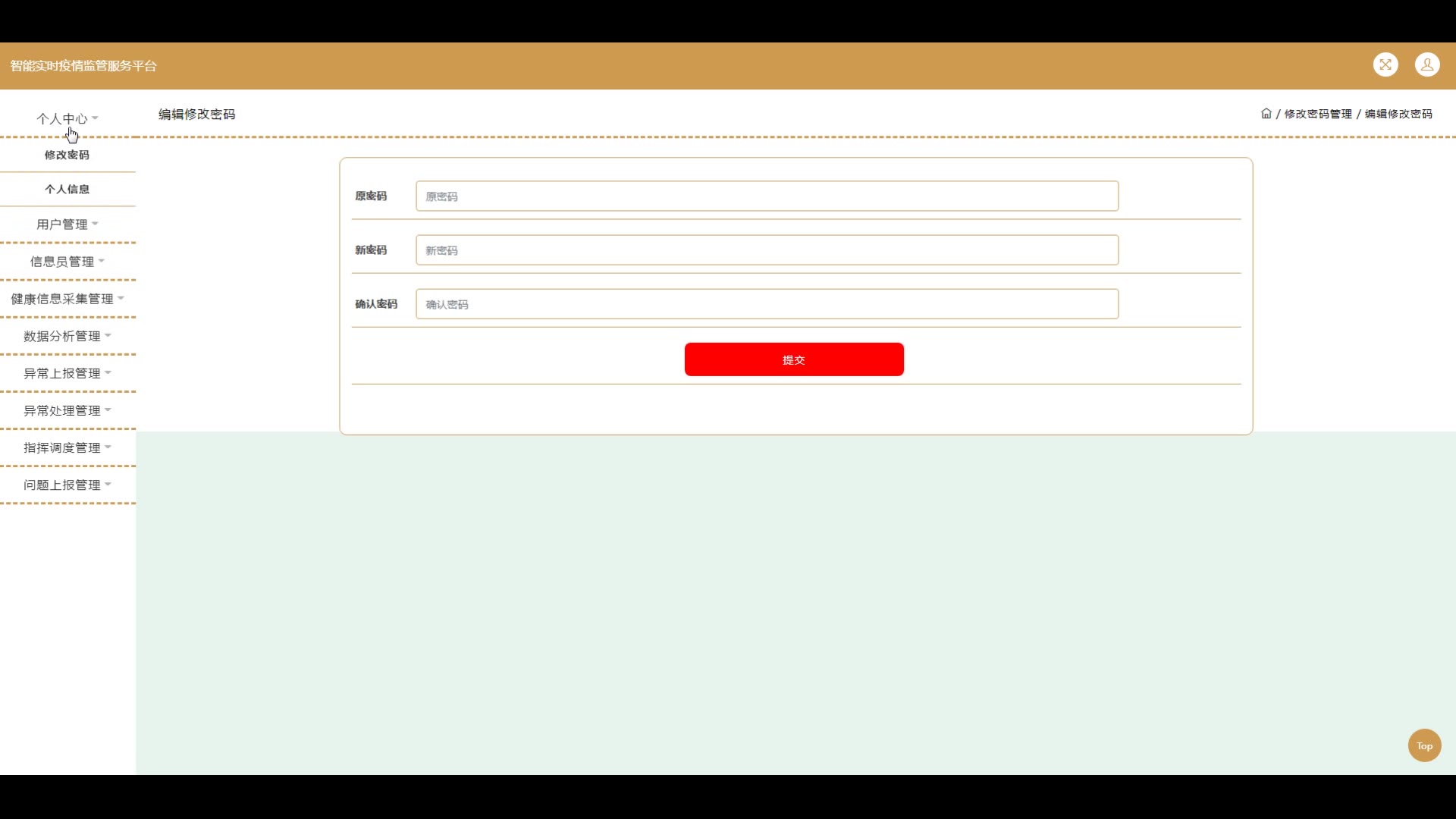
Task: Expand the 异常处理管理 sidebar menu
Action: coord(67,410)
